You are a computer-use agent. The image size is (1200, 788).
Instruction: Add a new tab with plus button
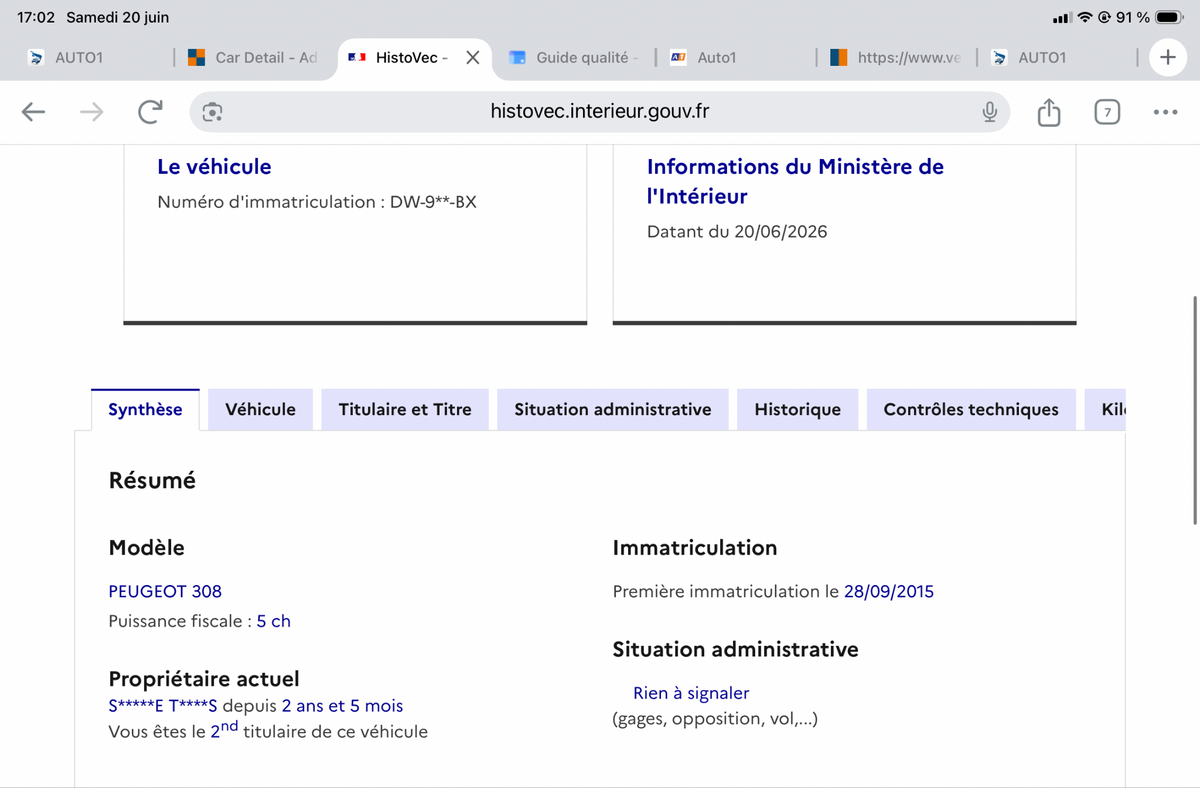[1167, 58]
